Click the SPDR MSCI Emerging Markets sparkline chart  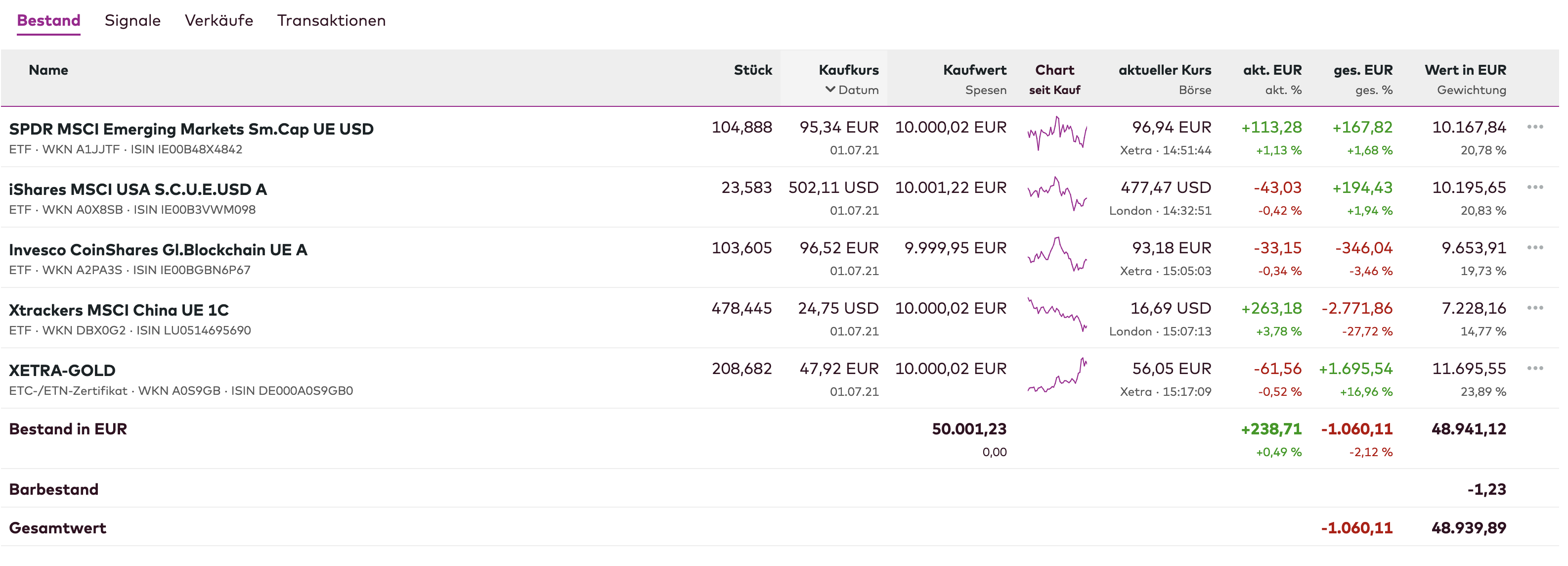(x=1057, y=134)
